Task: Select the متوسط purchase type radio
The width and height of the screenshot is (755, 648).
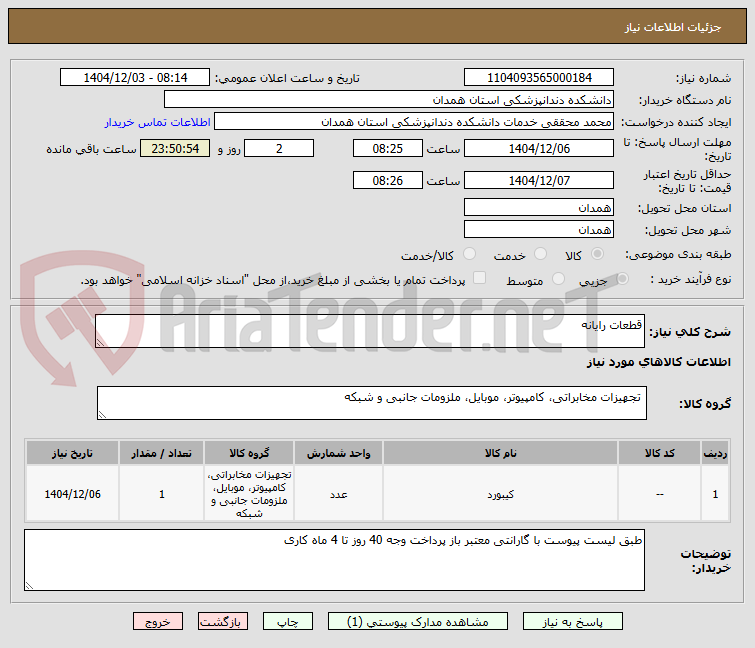Action: tap(558, 278)
